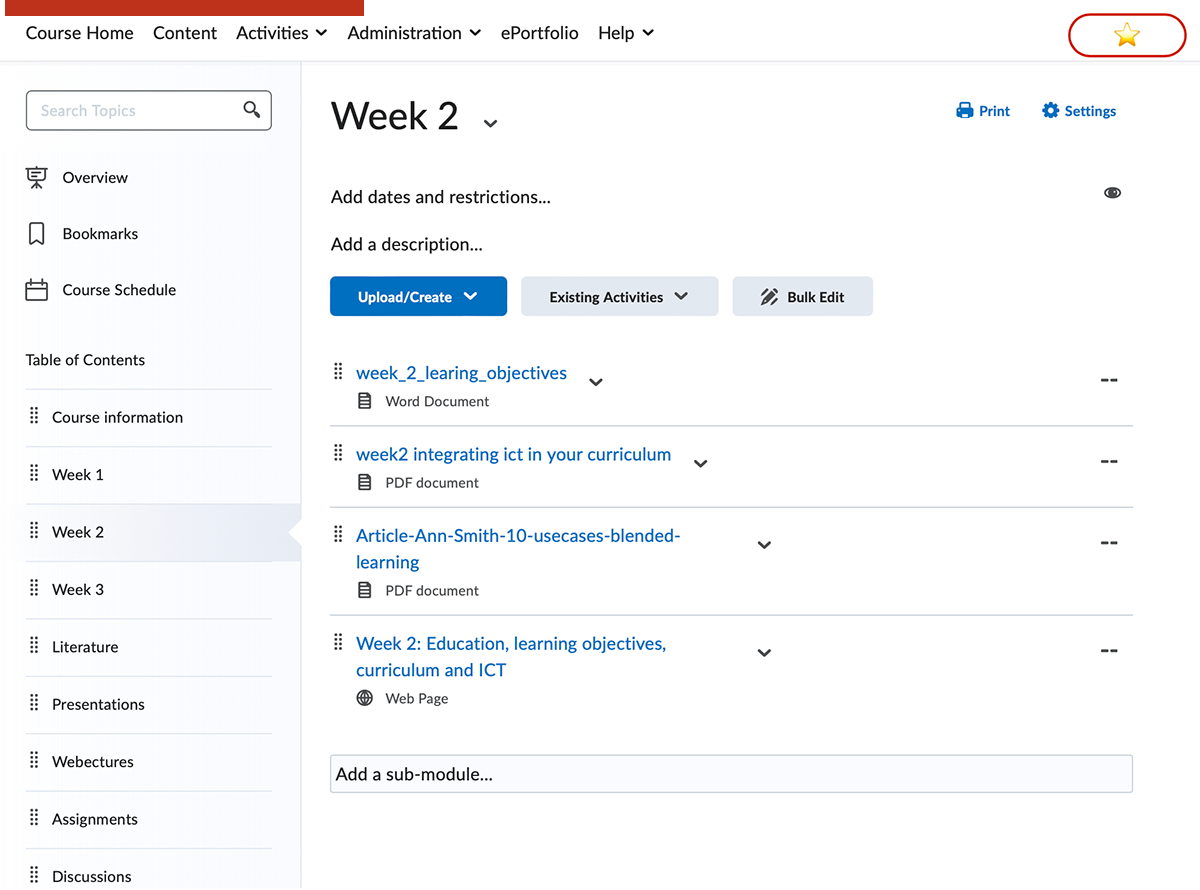
Task: Open the Administration menu
Action: tap(413, 33)
